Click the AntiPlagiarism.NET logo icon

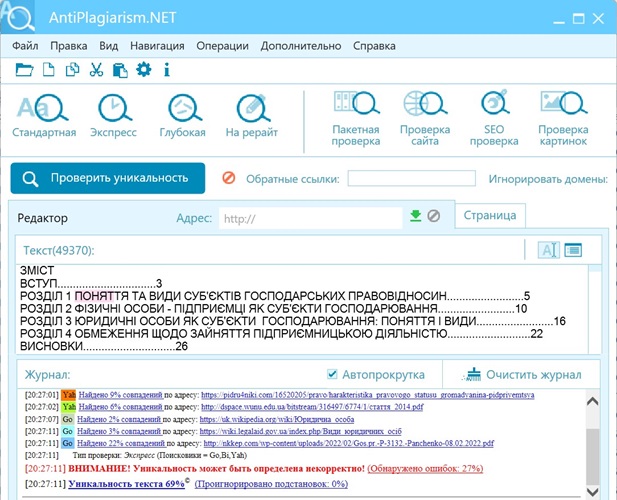tap(18, 17)
